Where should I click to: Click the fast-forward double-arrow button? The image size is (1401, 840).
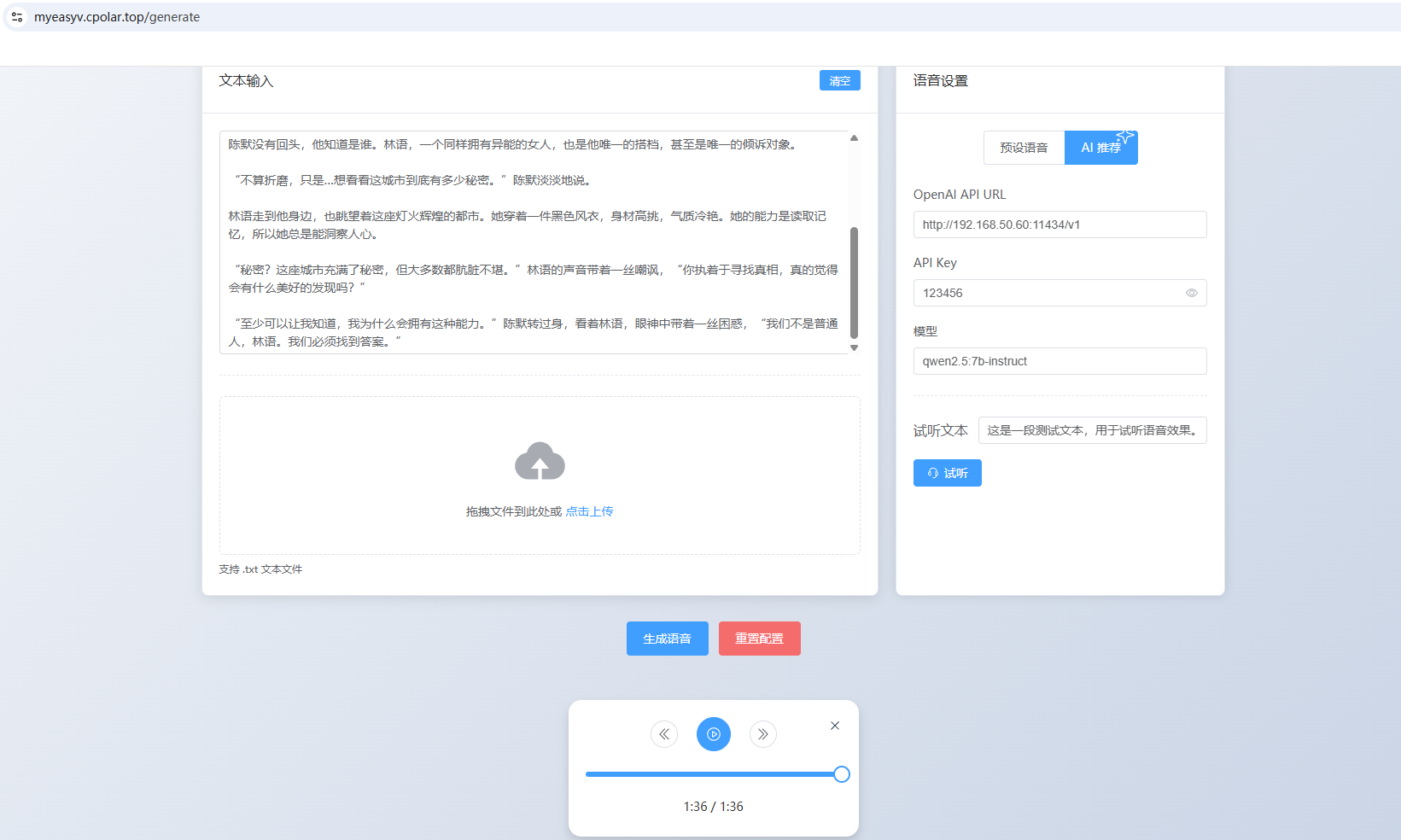(x=763, y=734)
